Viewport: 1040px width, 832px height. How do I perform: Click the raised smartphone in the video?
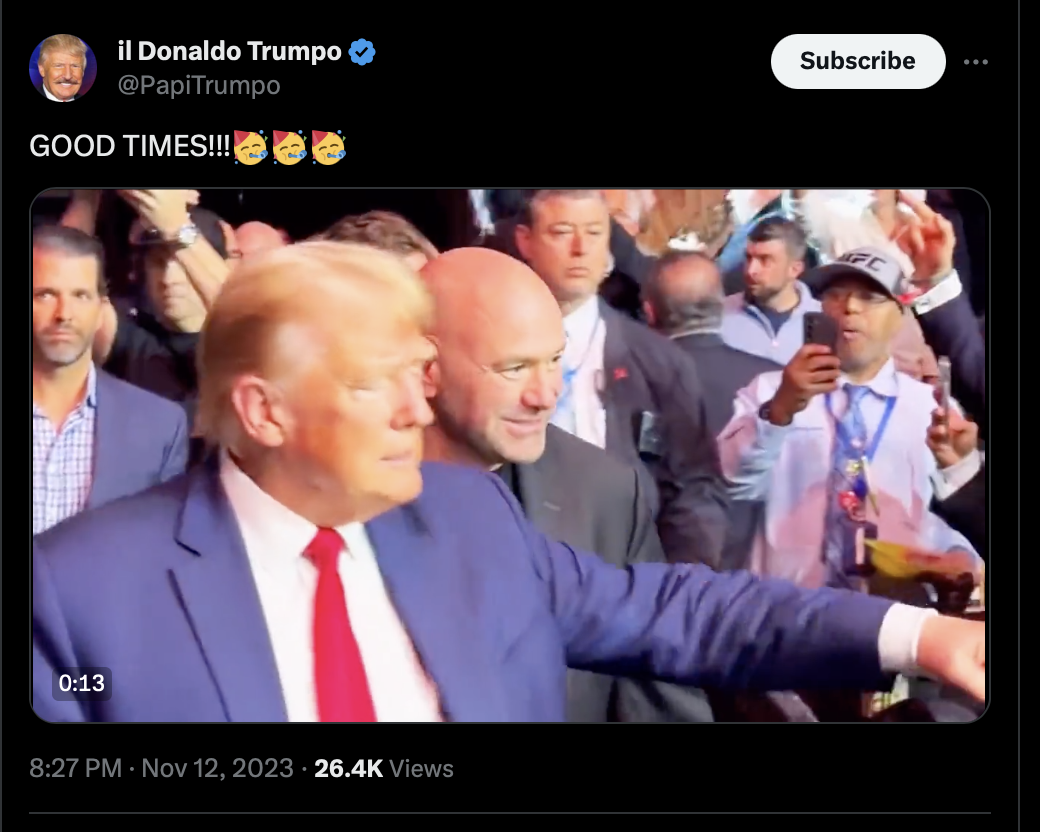[820, 336]
